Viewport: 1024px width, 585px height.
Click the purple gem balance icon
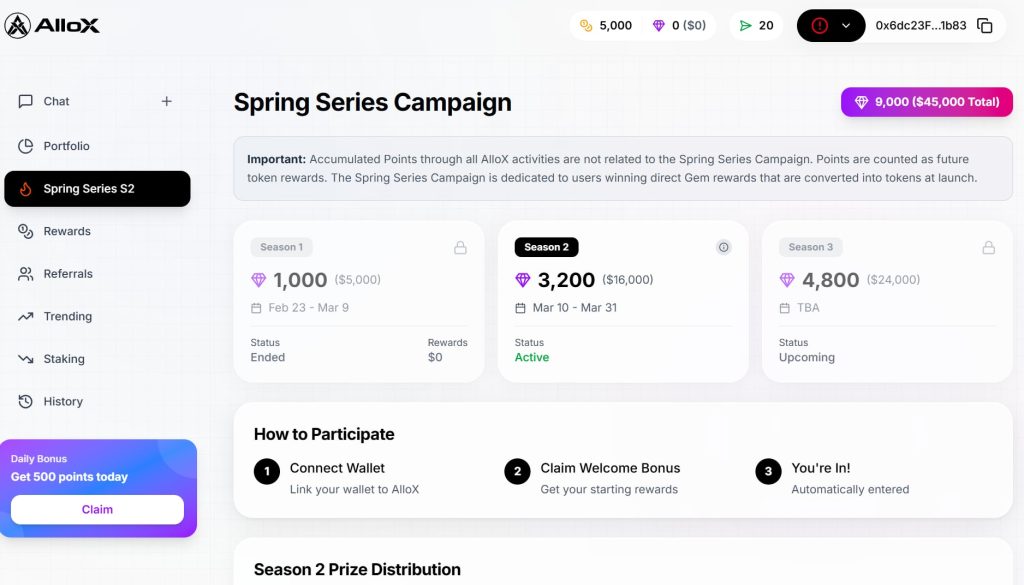pyautogui.click(x=658, y=26)
